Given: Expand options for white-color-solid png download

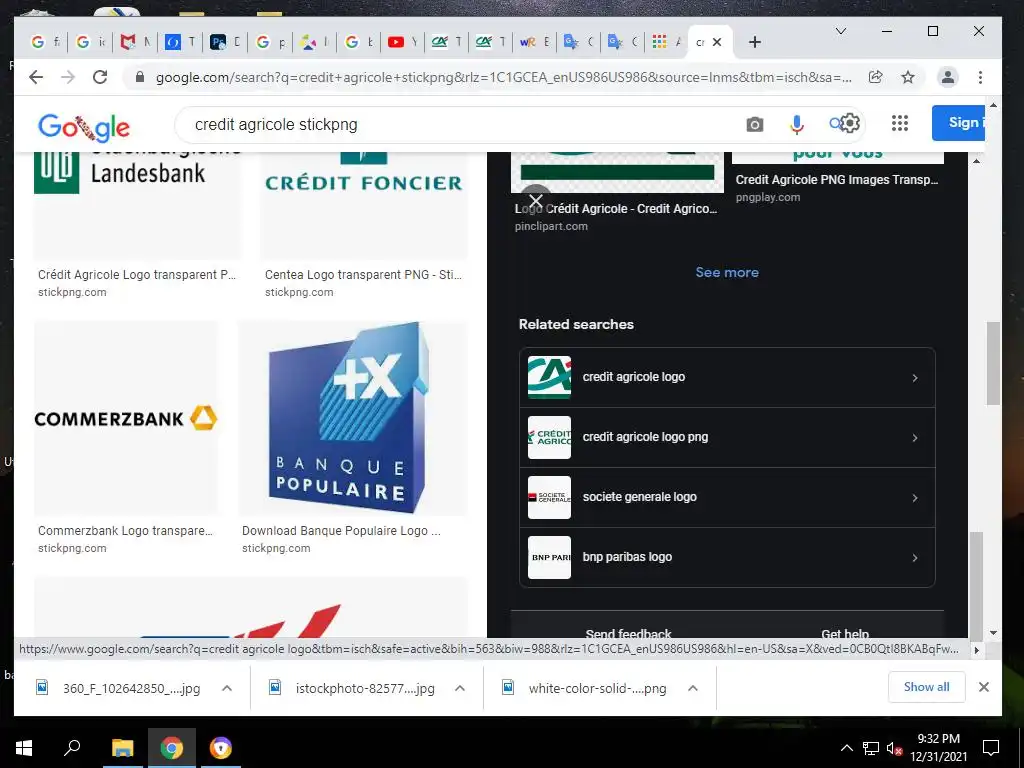Looking at the screenshot, I should pyautogui.click(x=693, y=688).
